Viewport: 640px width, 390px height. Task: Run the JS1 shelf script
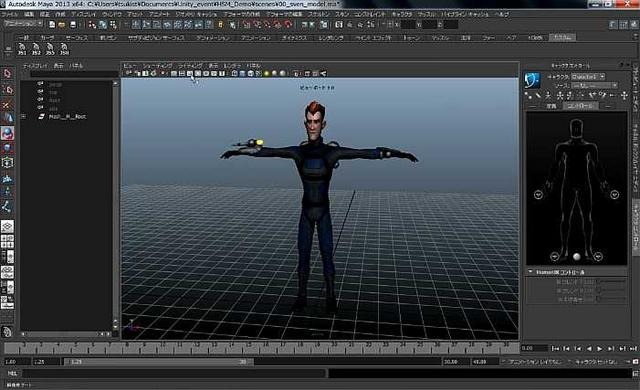22,49
